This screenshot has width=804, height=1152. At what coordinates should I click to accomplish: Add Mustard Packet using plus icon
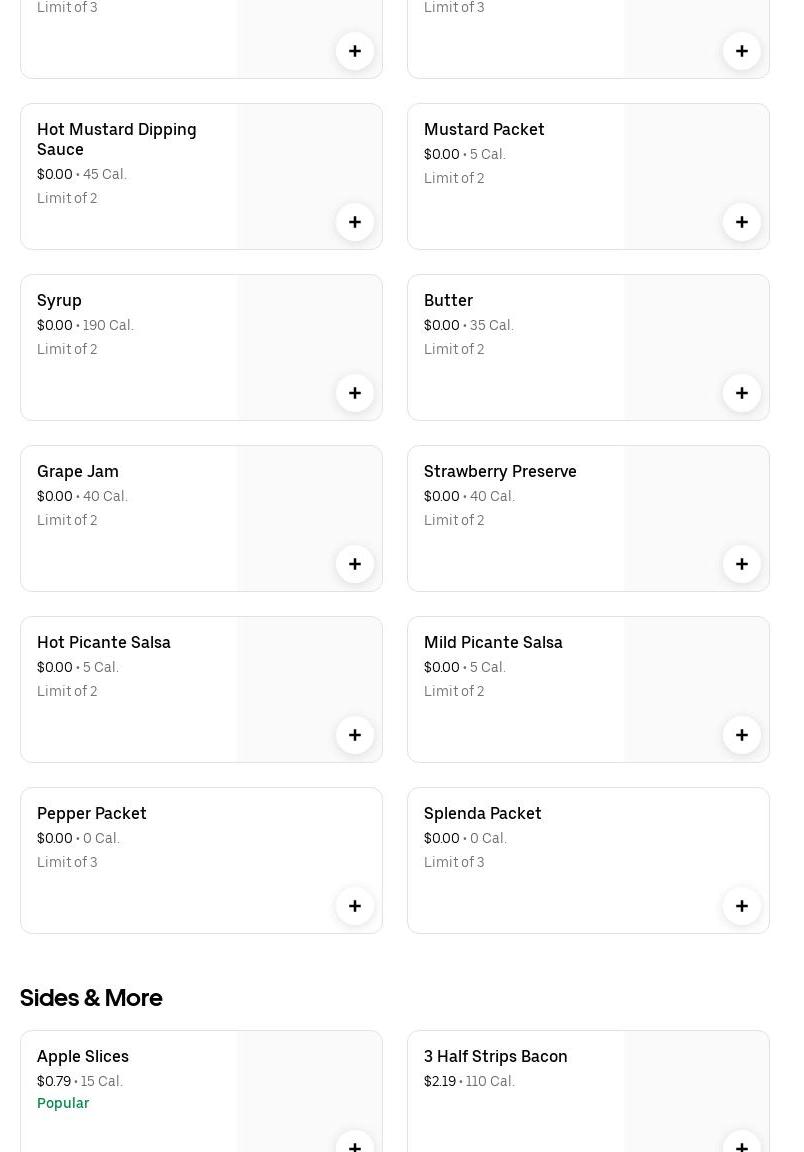(x=742, y=222)
